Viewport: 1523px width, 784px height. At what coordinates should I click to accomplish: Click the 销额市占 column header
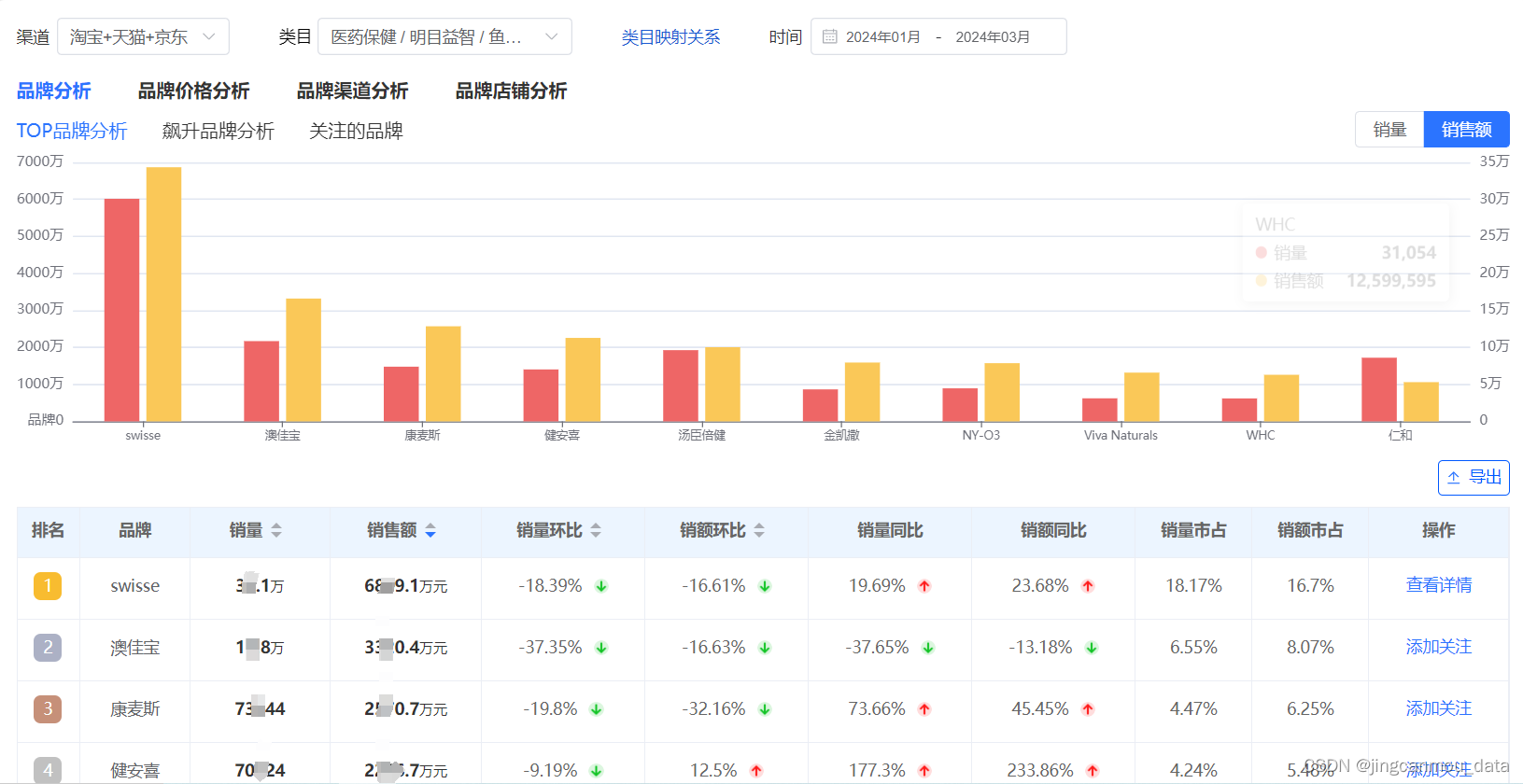coord(1310,530)
